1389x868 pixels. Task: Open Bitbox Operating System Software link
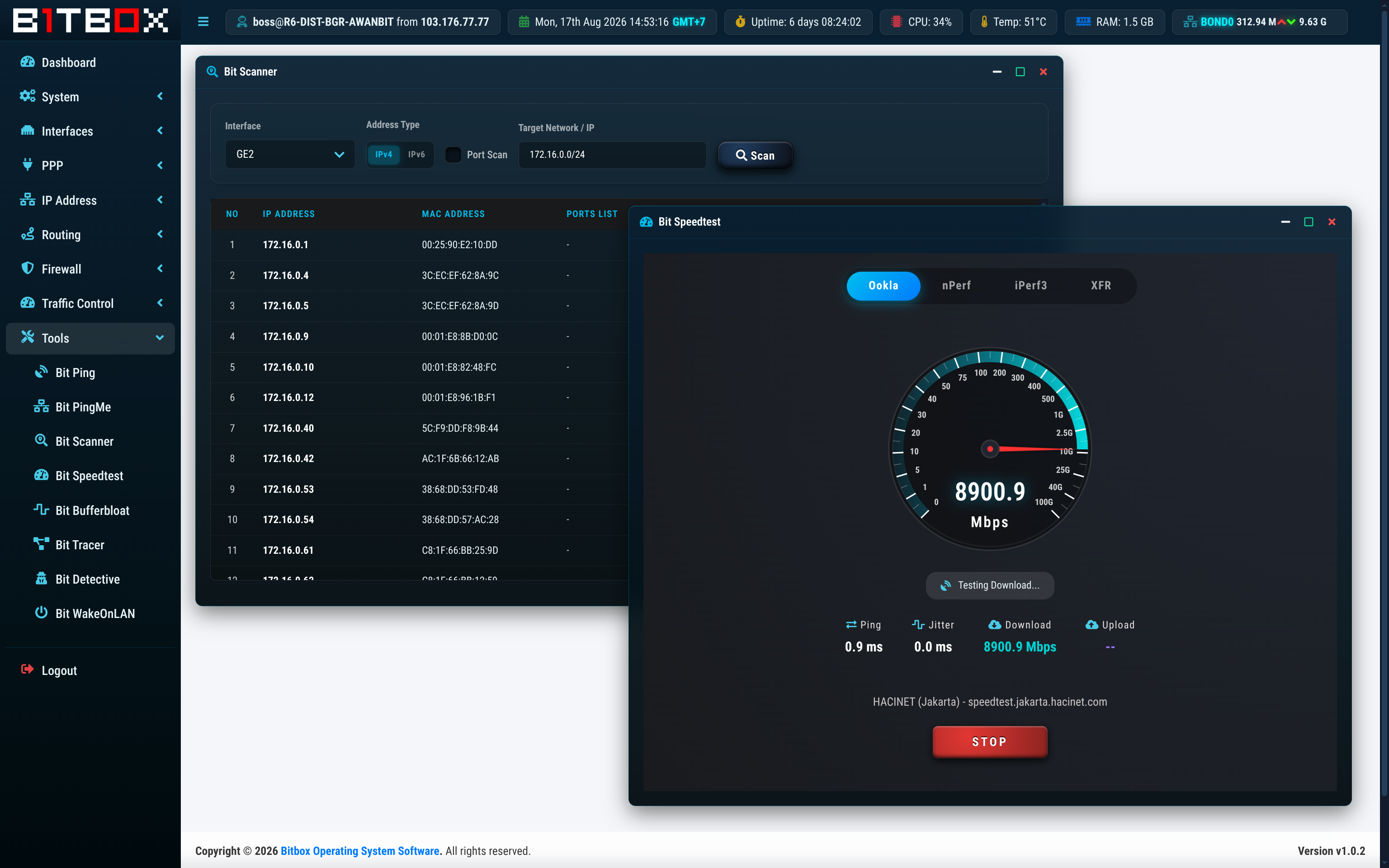360,851
